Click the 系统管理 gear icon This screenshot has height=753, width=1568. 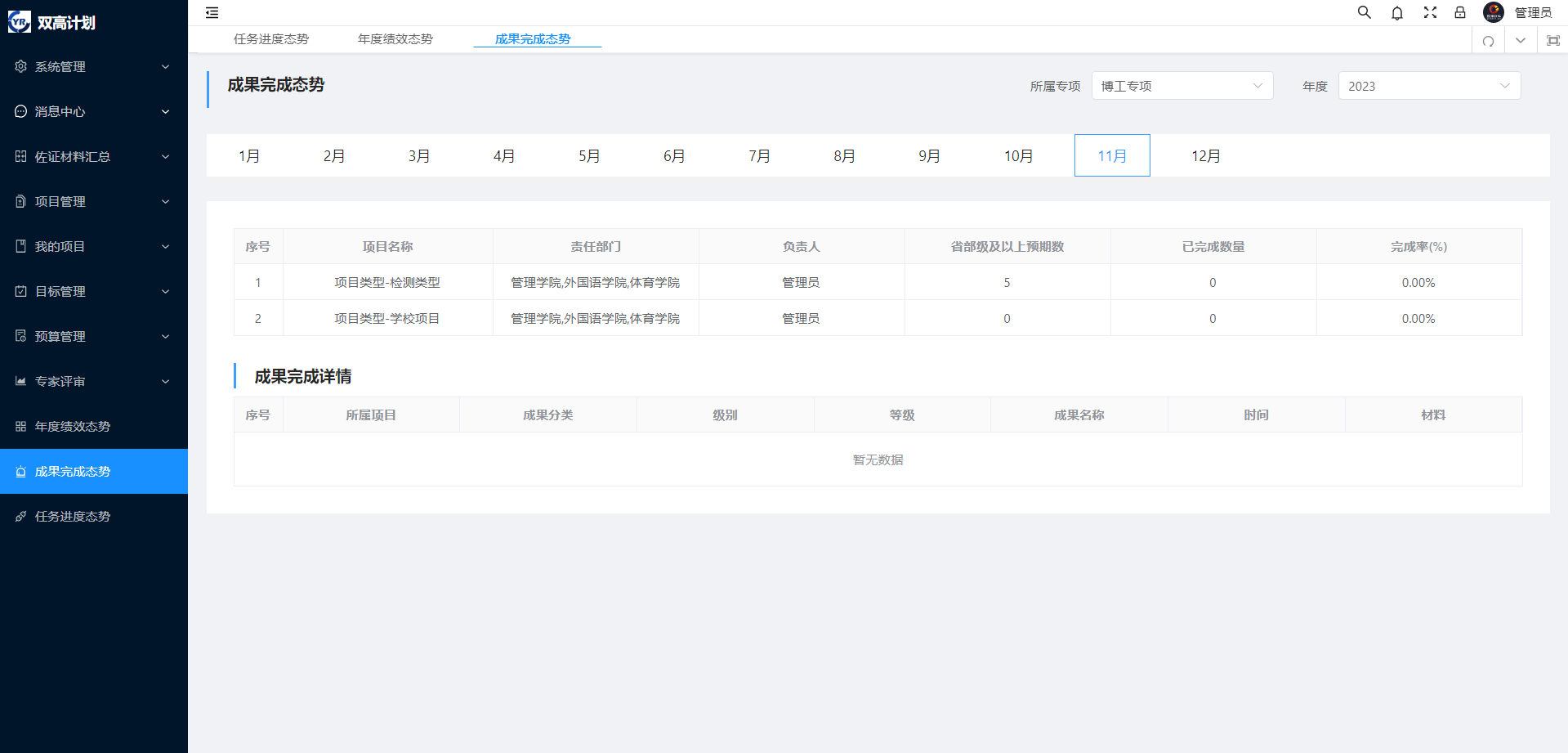click(21, 66)
